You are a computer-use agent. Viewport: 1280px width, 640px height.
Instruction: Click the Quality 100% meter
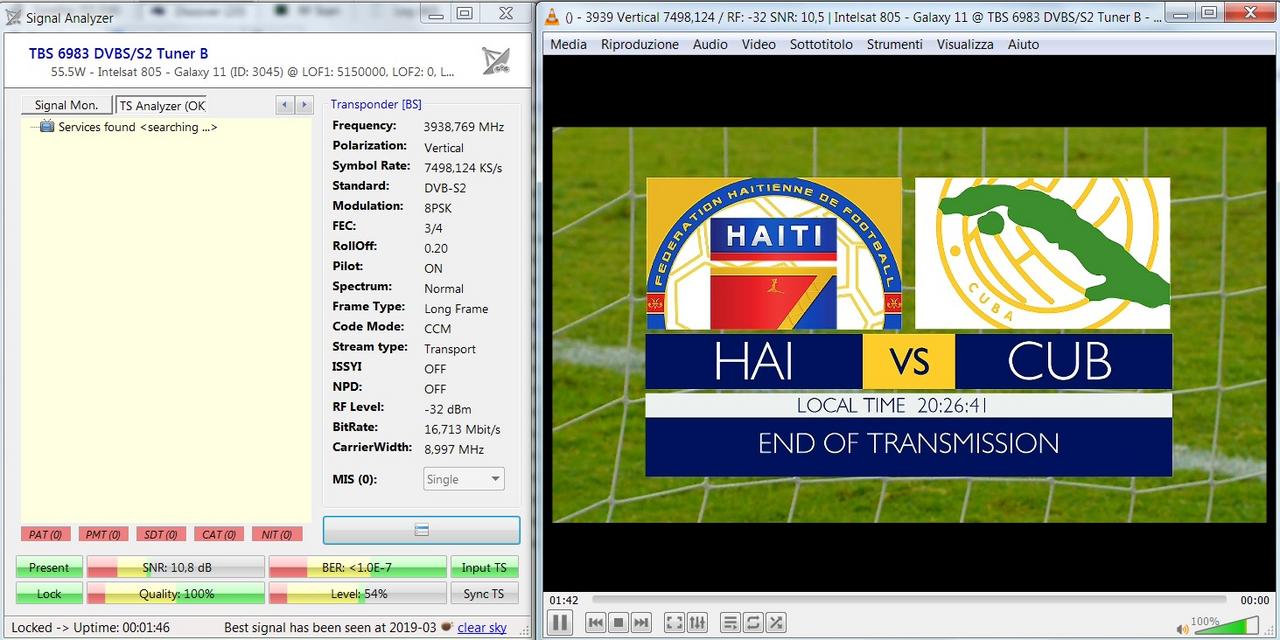coord(176,593)
